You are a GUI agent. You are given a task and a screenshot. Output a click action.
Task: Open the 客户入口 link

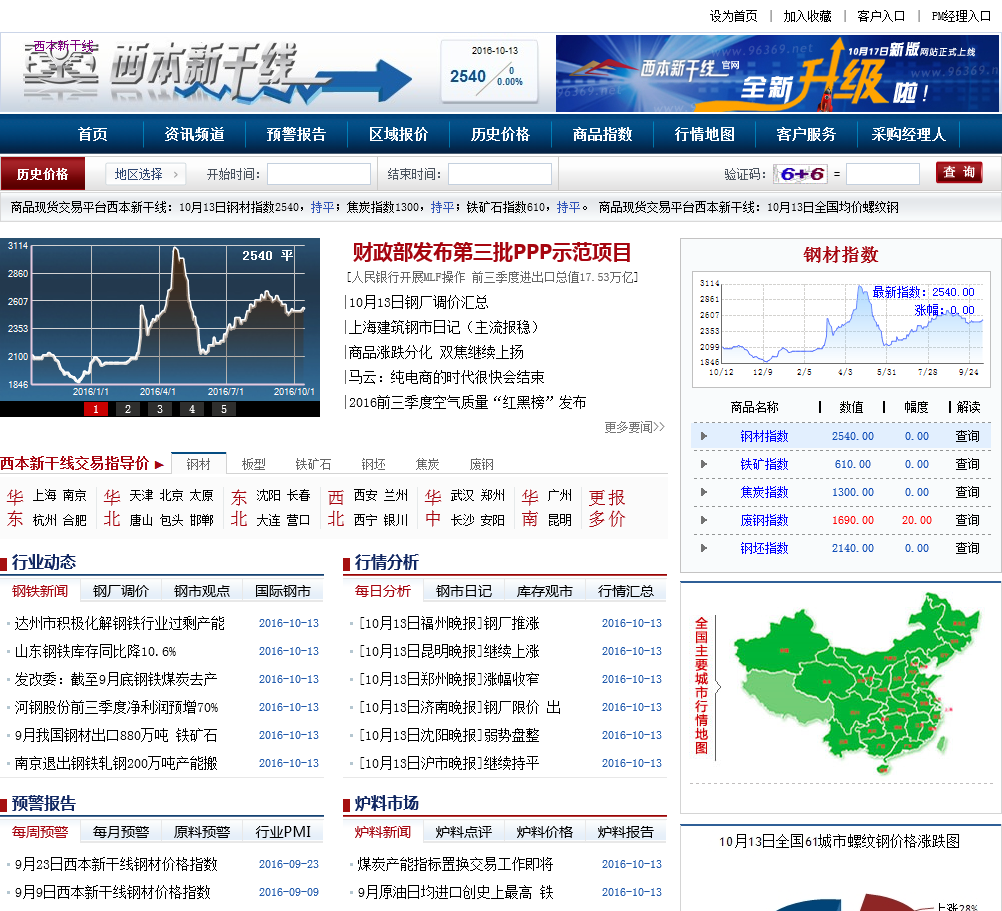[881, 16]
